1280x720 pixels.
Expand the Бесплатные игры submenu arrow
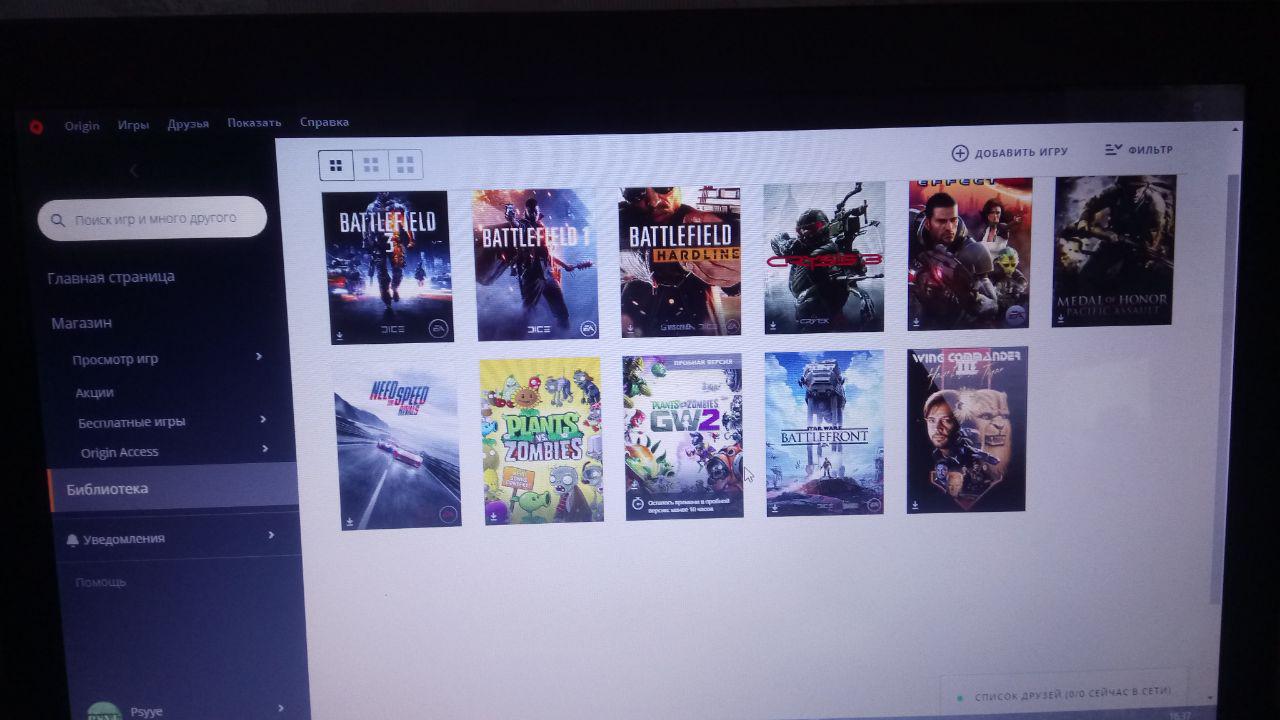(264, 419)
